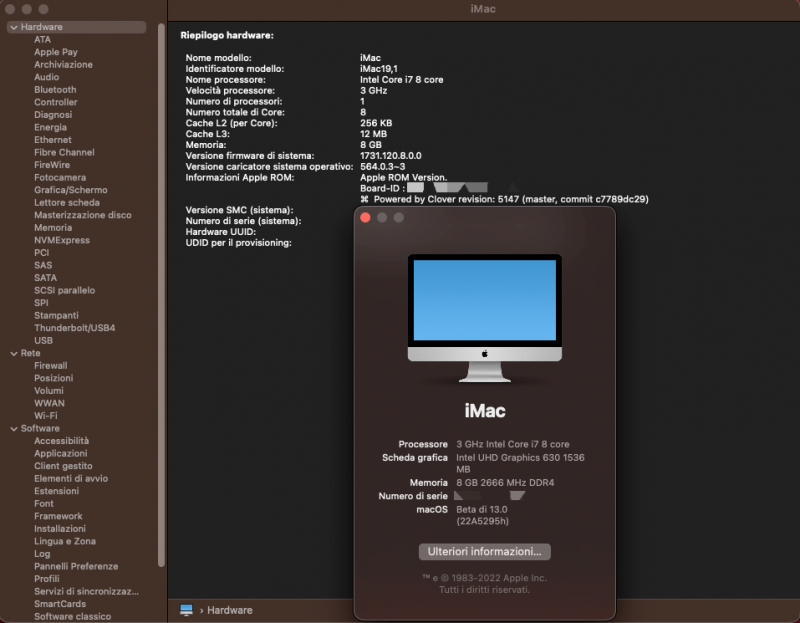800x623 pixels.
Task: Open Installazioni in the sidebar
Action: [60, 529]
